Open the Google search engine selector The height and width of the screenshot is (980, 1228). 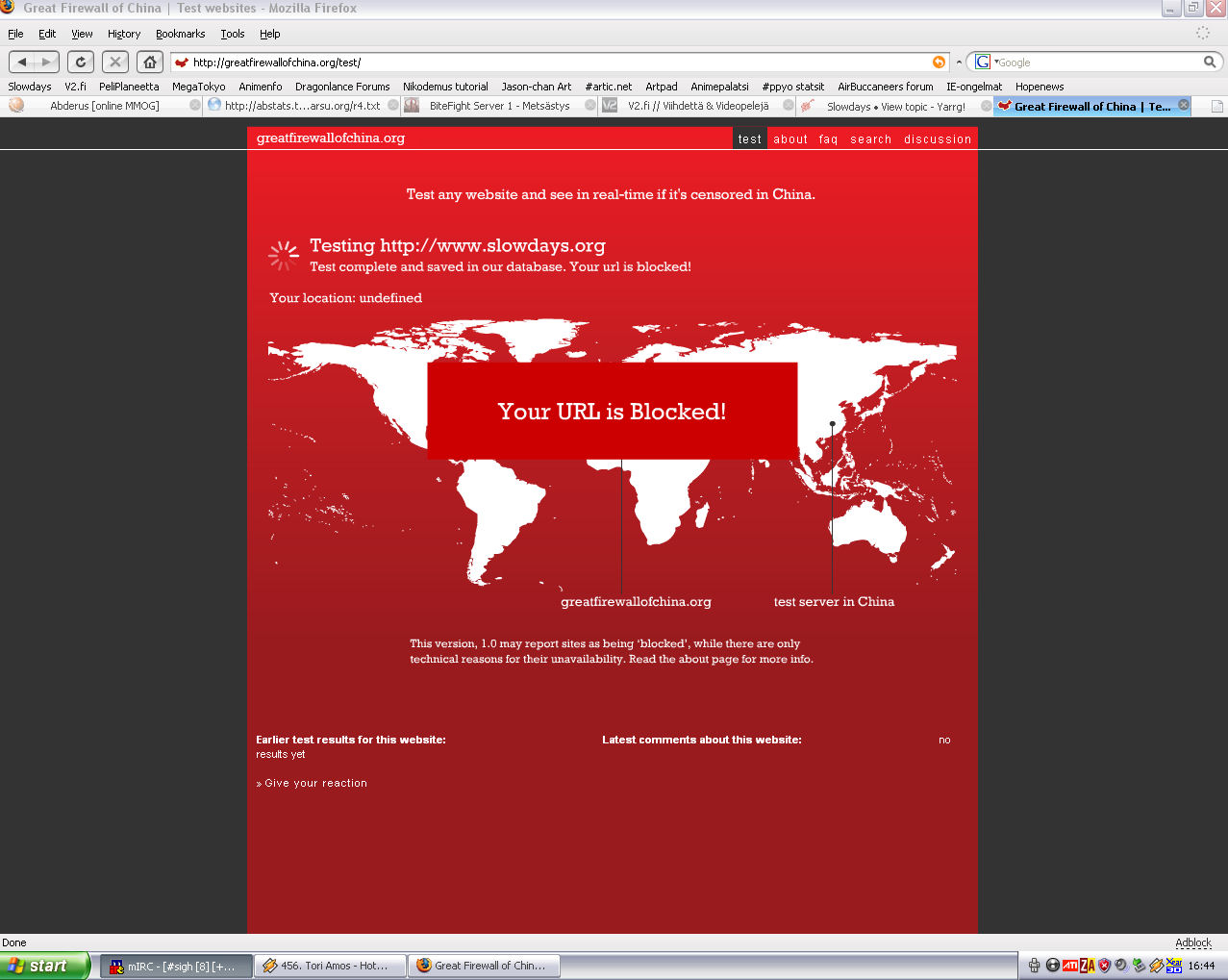click(986, 63)
